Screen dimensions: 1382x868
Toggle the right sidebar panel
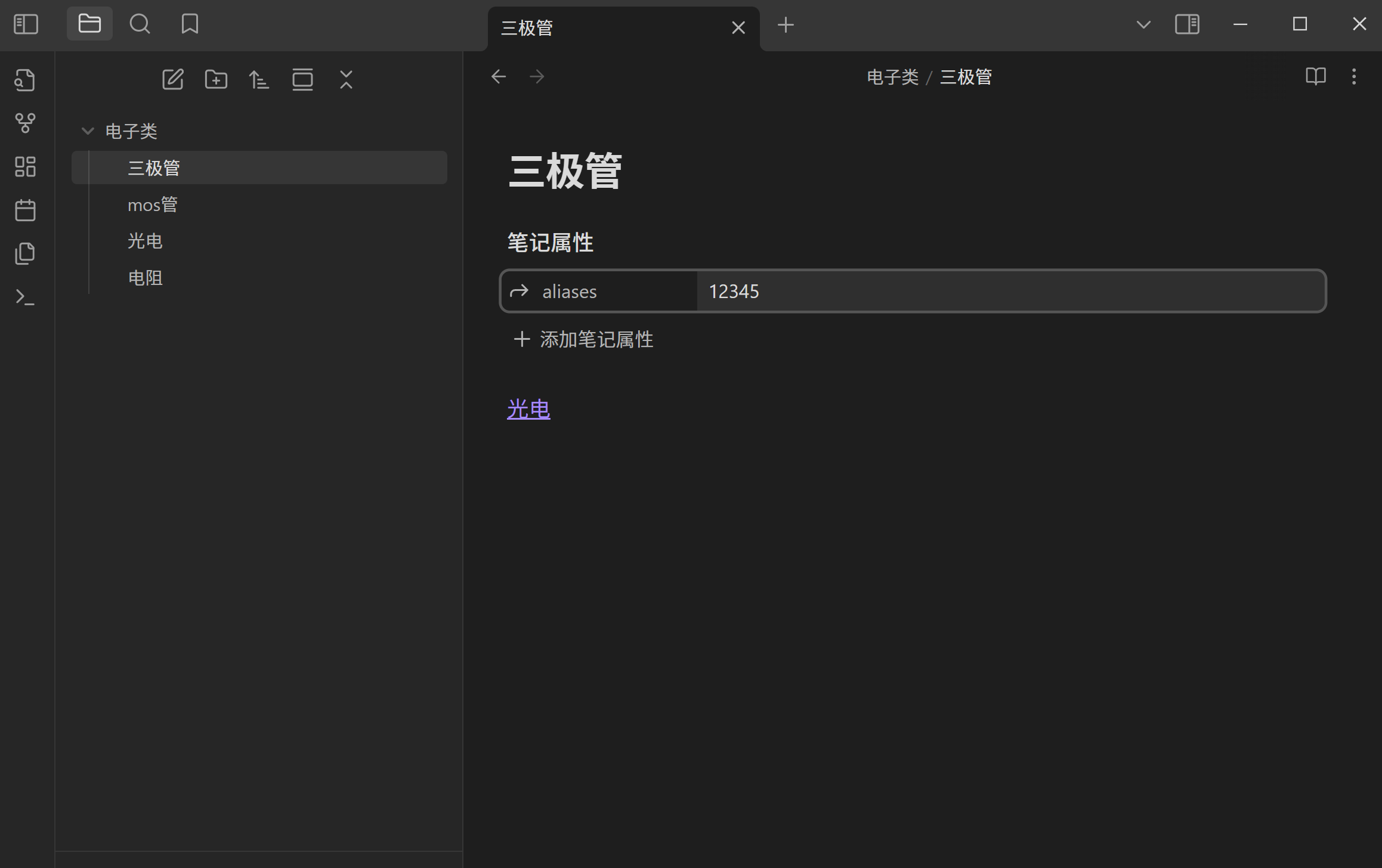click(1187, 24)
